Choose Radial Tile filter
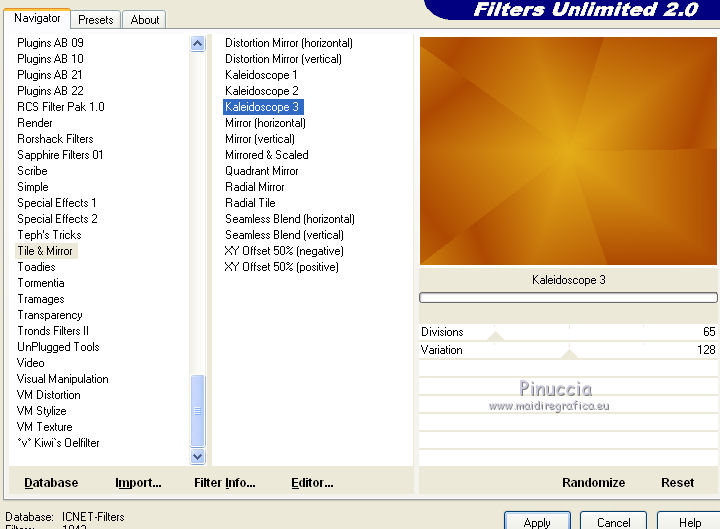Viewport: 720px width, 529px height. [250, 203]
